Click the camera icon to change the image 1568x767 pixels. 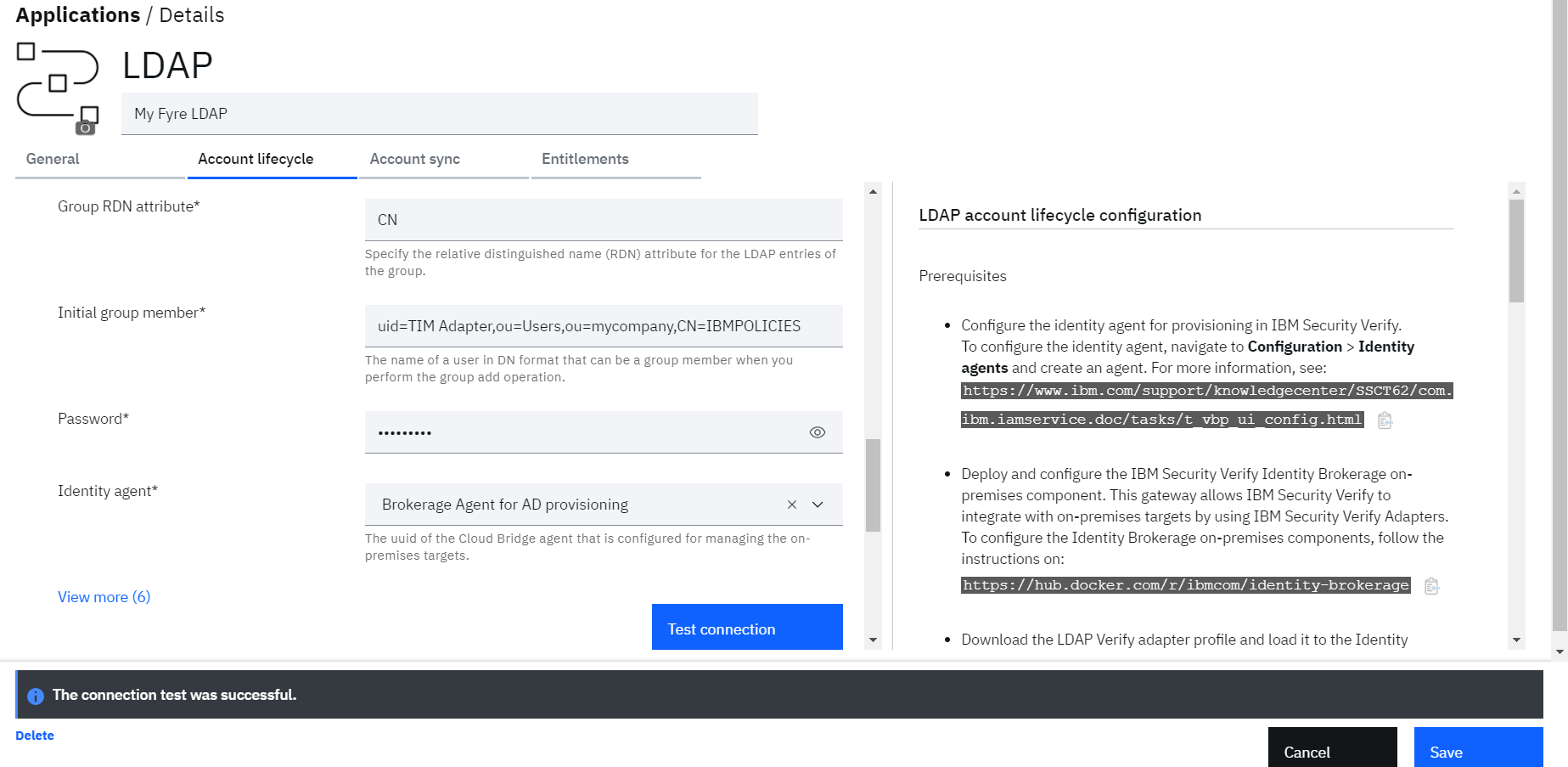(x=85, y=127)
